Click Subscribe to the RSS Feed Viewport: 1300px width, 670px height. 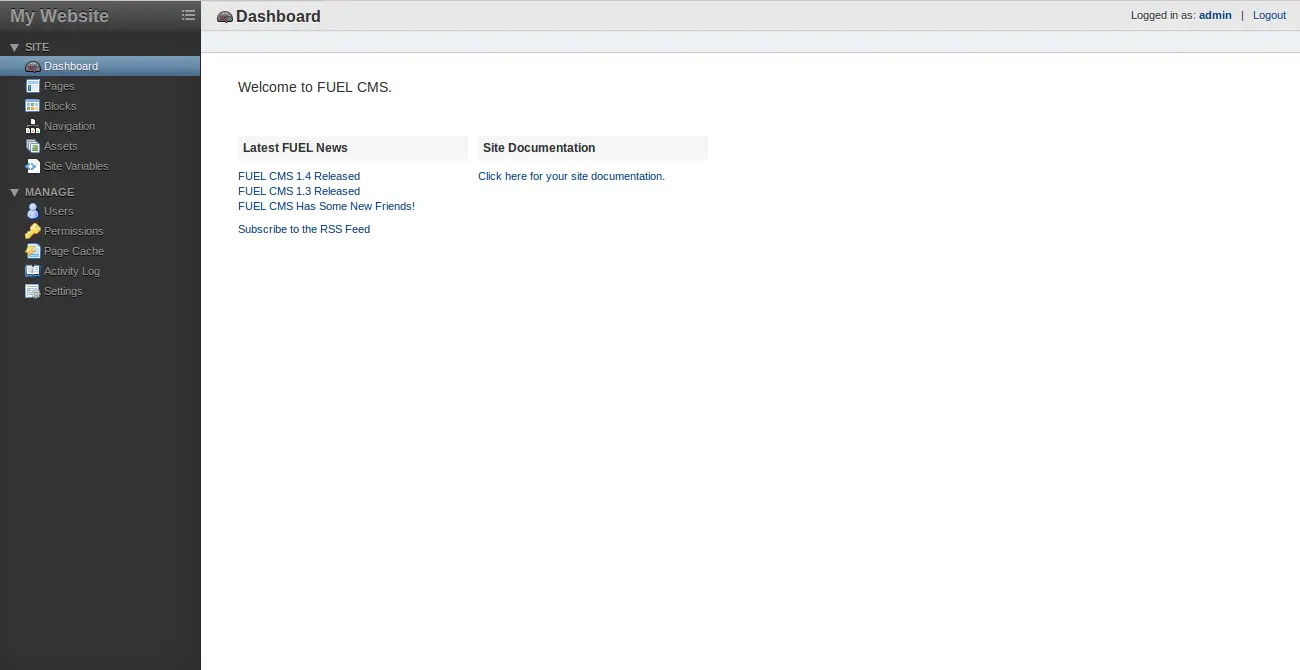(x=304, y=229)
